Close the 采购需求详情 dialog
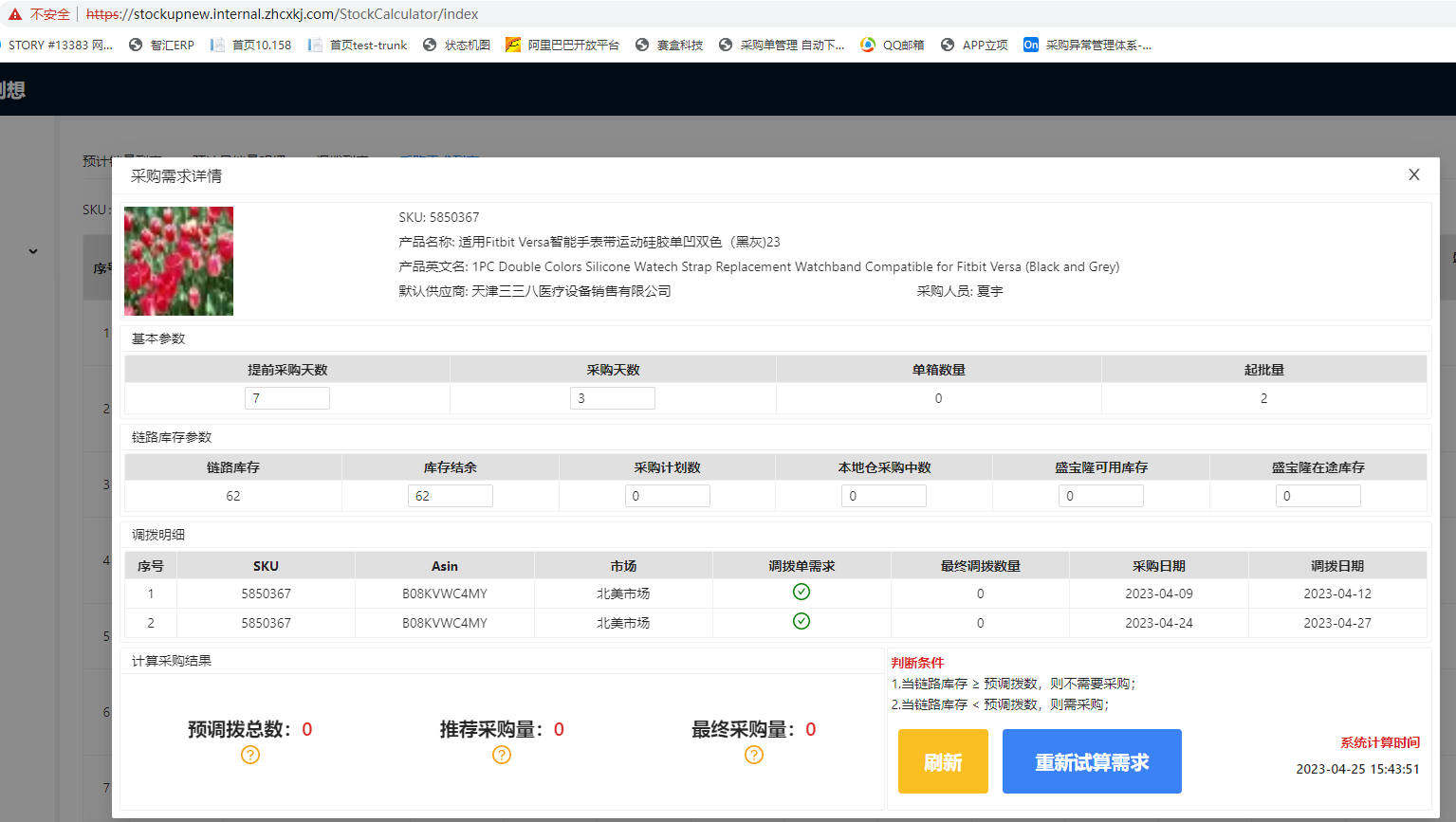The height and width of the screenshot is (822, 1456). tap(1414, 174)
